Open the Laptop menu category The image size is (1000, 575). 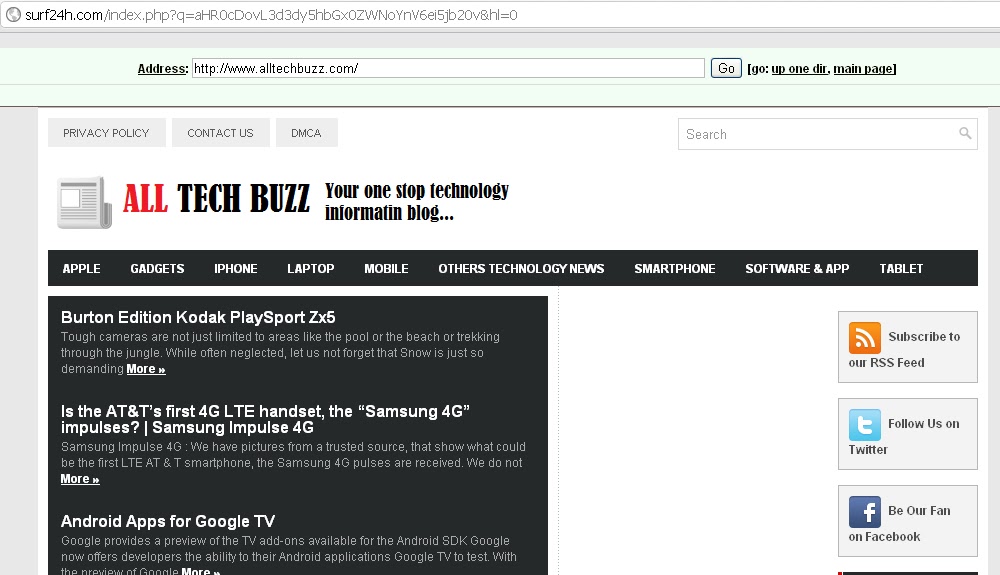(x=311, y=268)
